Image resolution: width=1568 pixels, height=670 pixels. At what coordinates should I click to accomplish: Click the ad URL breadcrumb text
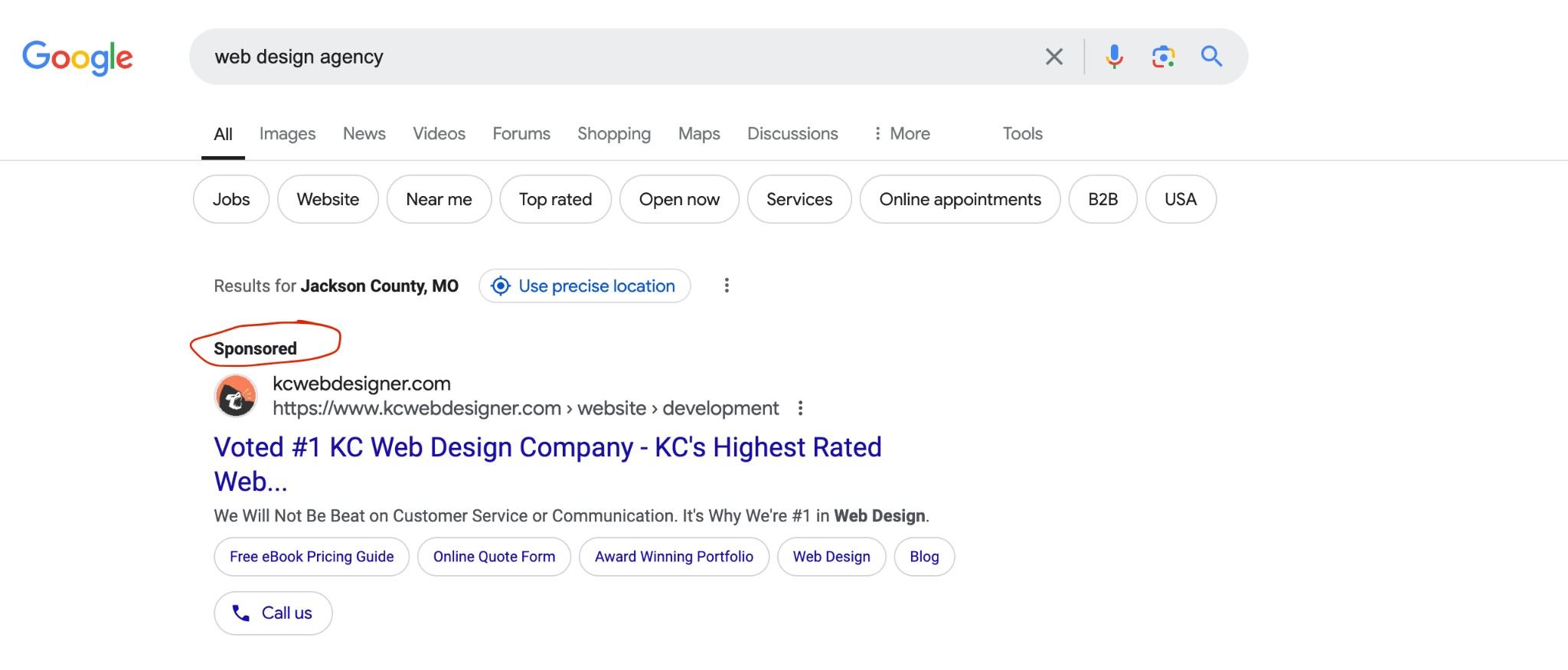point(526,408)
